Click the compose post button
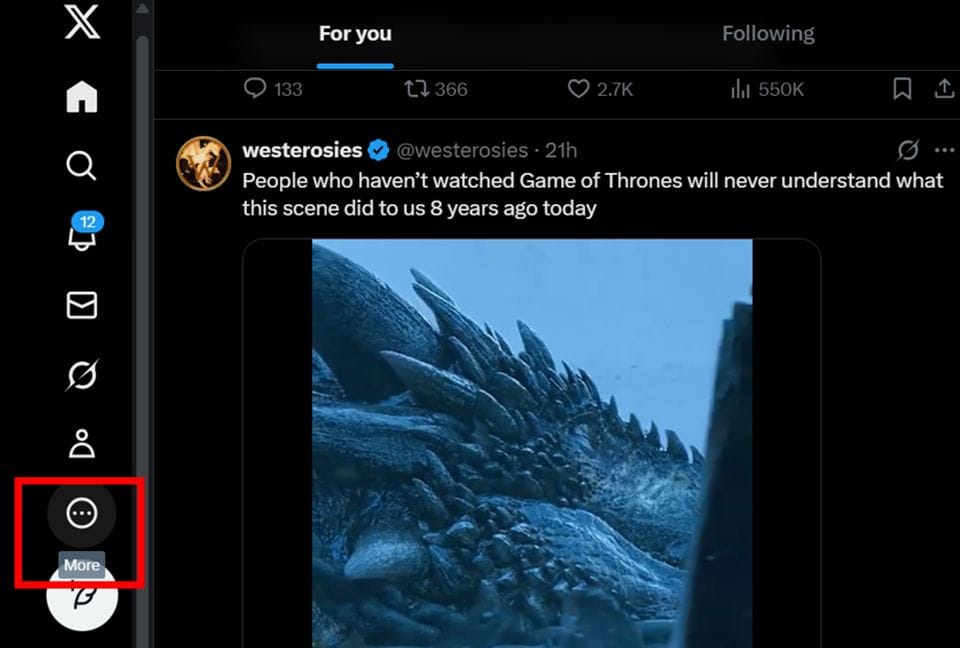960x648 pixels. (x=82, y=596)
